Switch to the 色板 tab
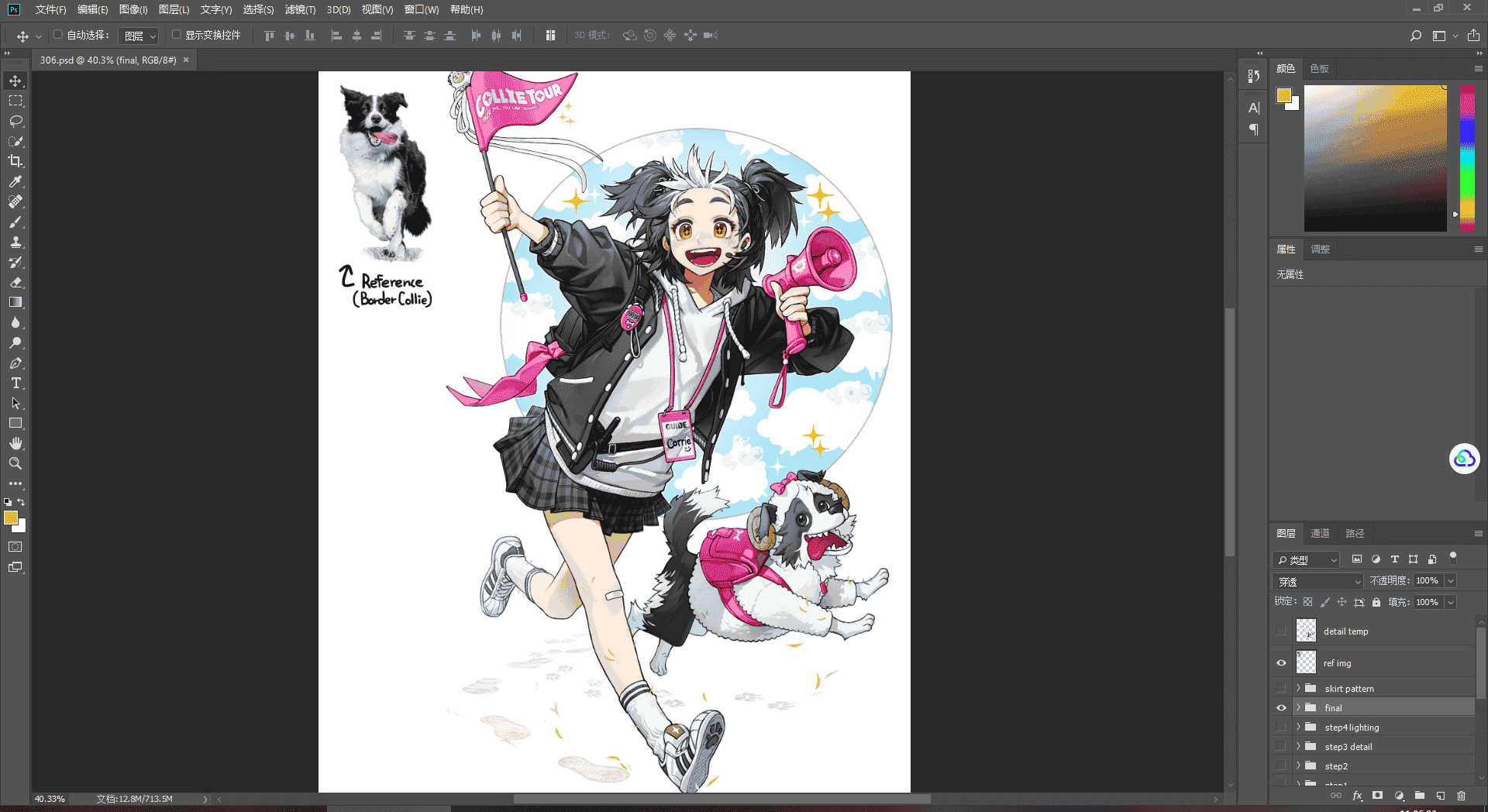This screenshot has width=1488, height=812. point(1319,68)
